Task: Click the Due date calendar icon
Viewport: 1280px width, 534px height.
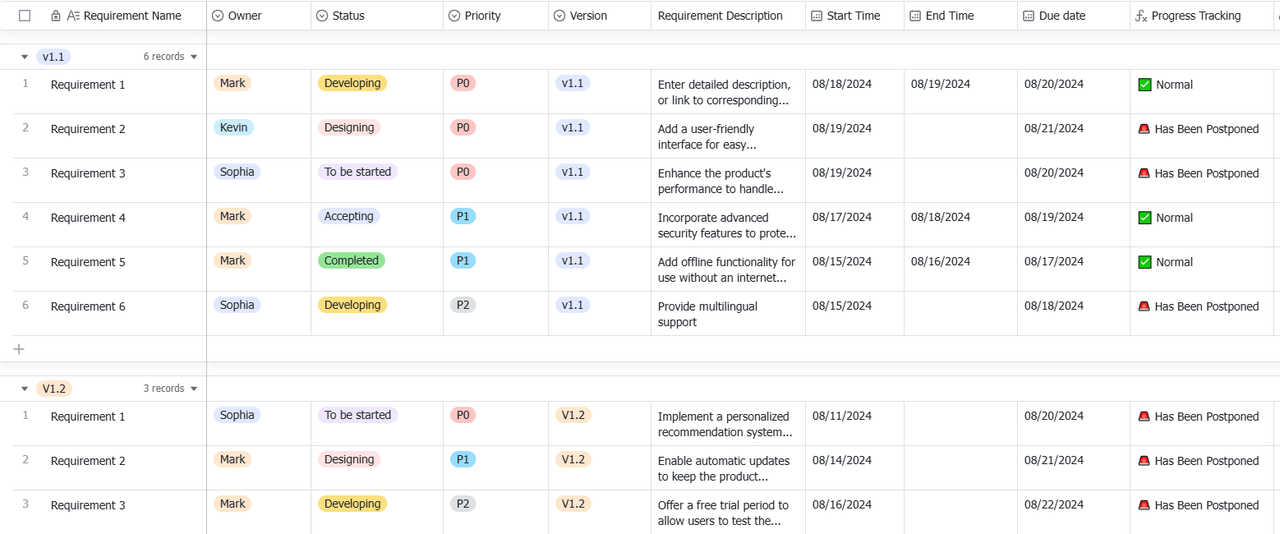Action: tap(1029, 16)
